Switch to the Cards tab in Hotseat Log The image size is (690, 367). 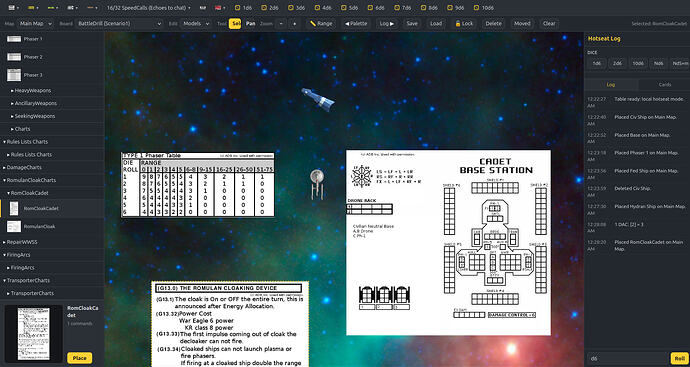click(665, 84)
